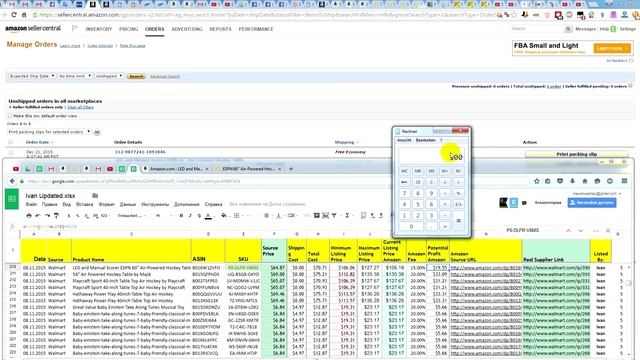Open the Trebuchet font family dropdown

pyautogui.click(x=131, y=216)
